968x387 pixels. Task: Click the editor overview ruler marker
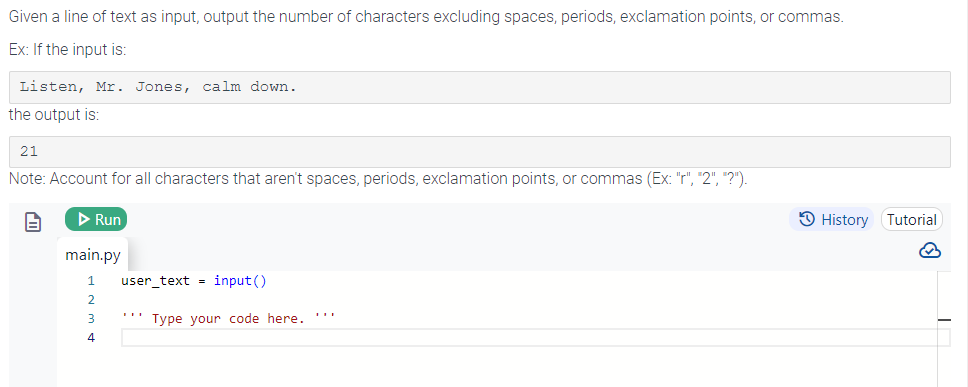(x=944, y=320)
